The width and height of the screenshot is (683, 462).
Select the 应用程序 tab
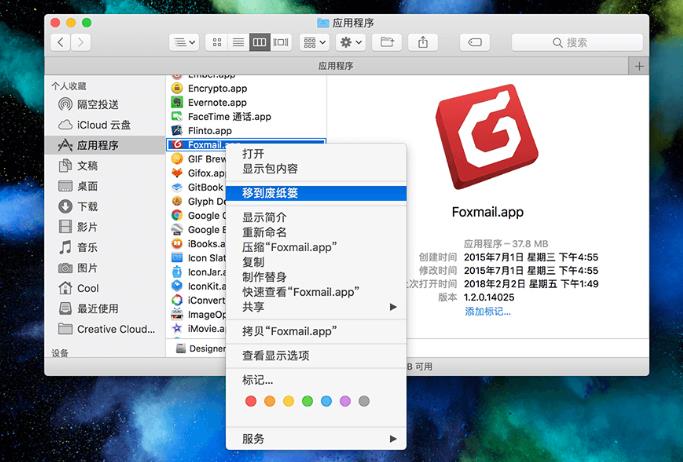point(336,66)
